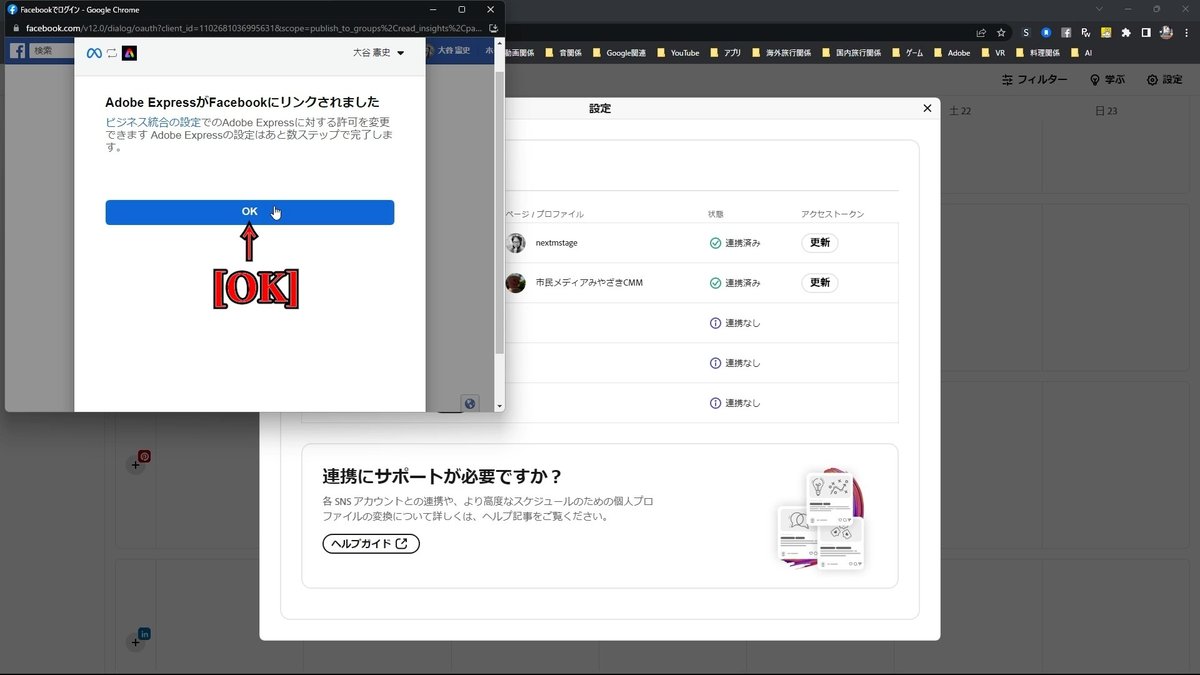Open the 料理関係 bookmark folder
1200x675 pixels.
[1038, 52]
